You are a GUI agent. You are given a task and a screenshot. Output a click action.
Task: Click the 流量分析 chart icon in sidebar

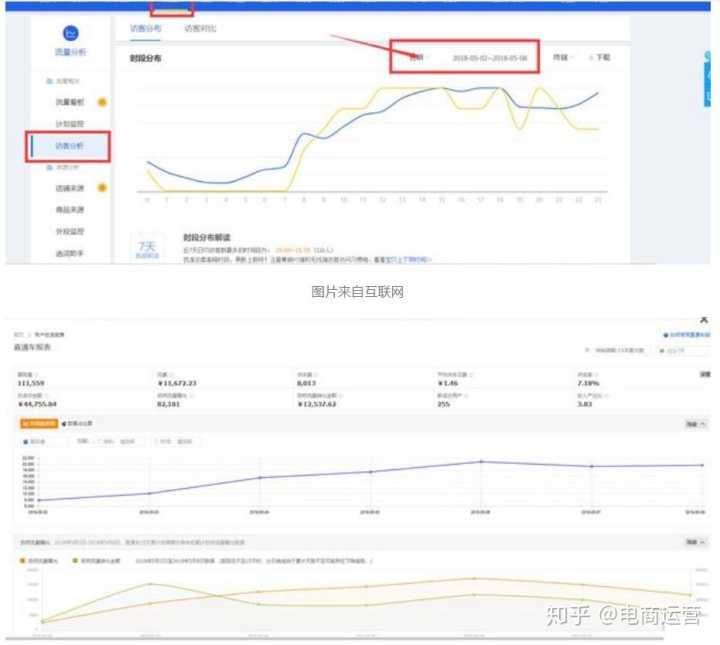point(70,35)
